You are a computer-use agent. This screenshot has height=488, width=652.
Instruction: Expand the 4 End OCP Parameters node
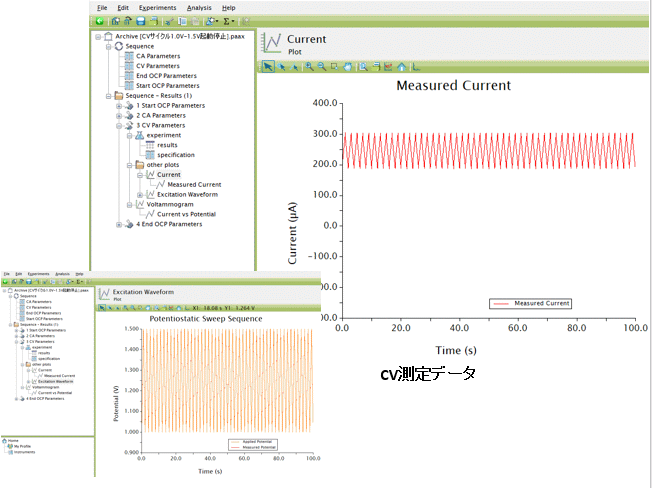coord(119,224)
